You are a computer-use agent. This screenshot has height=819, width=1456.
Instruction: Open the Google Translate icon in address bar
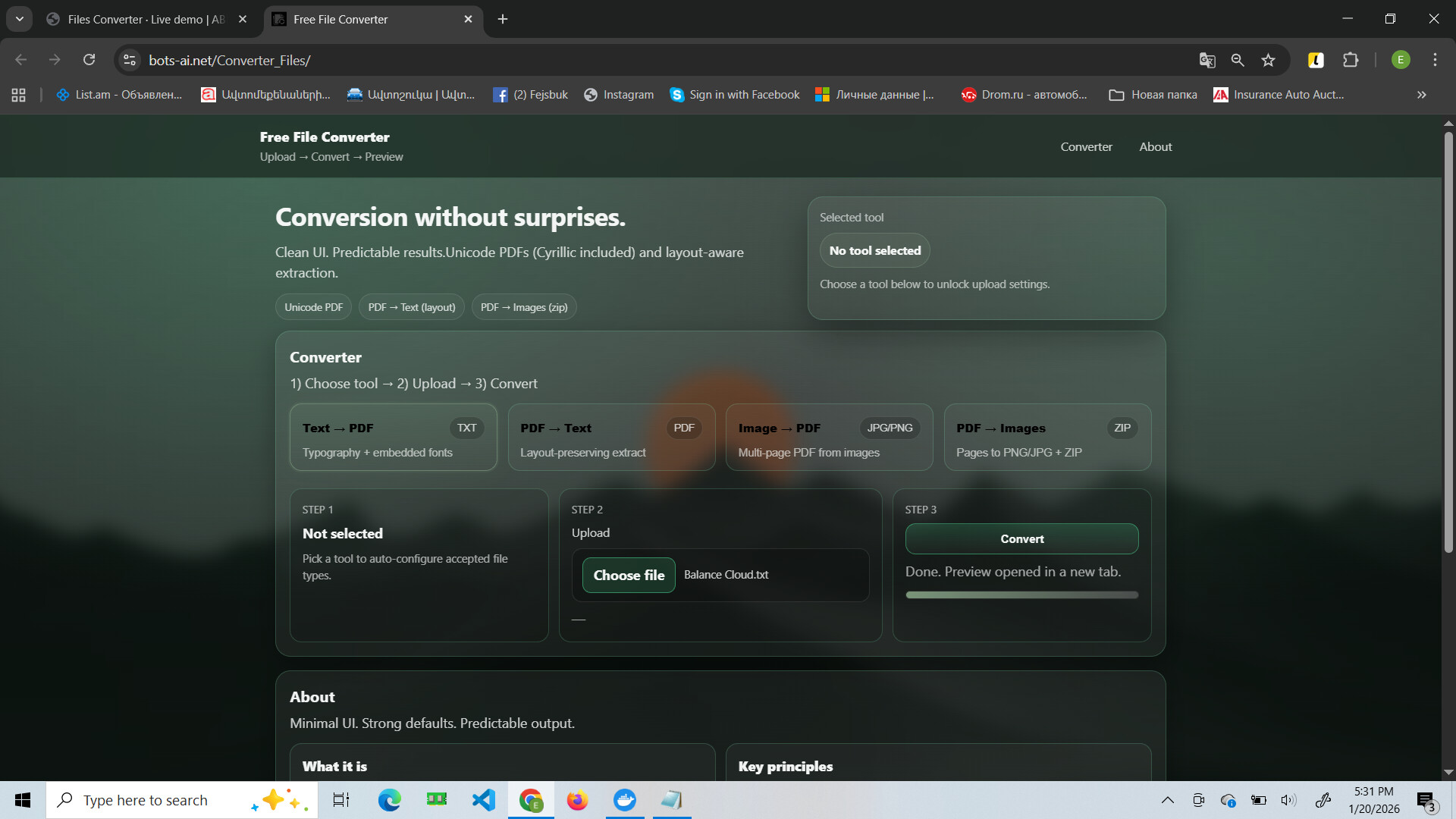[x=1208, y=60]
